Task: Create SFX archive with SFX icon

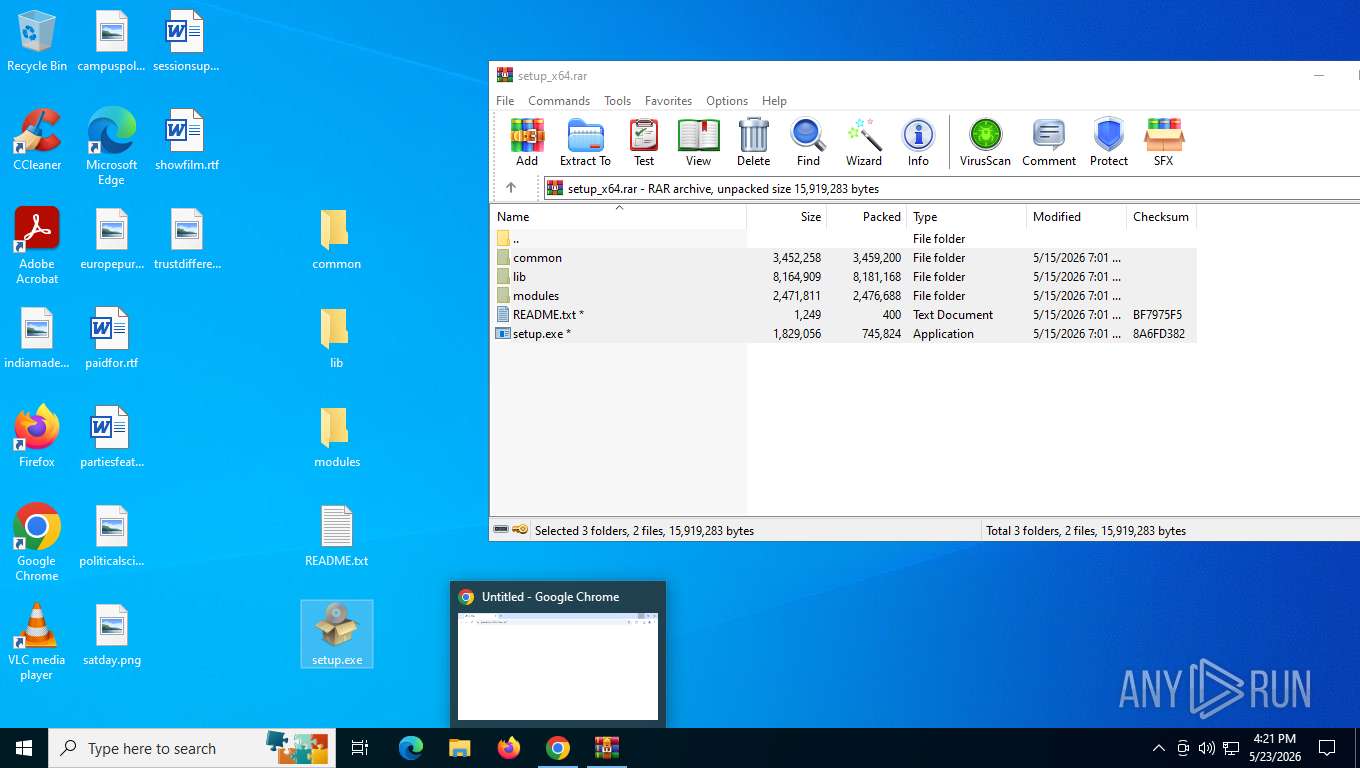Action: click(x=1164, y=142)
